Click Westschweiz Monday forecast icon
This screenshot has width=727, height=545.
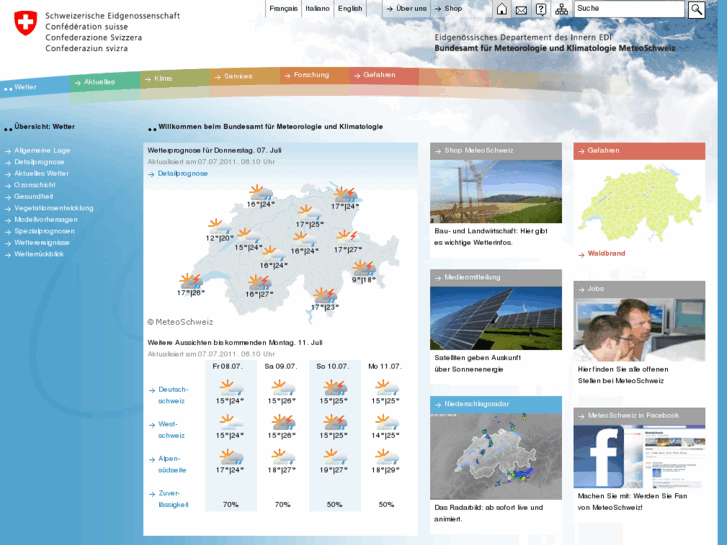pos(386,423)
